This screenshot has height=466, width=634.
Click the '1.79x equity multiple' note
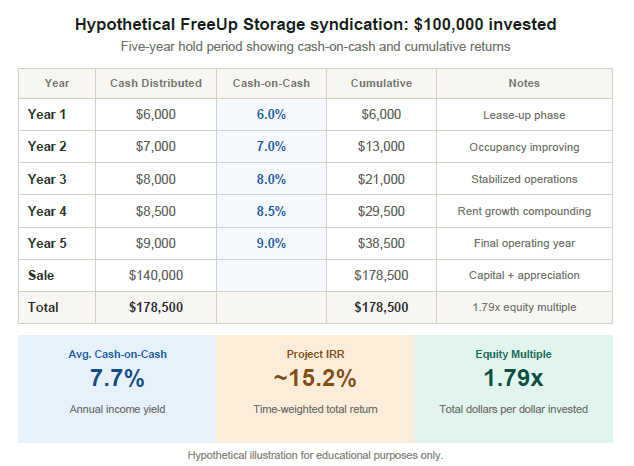point(524,307)
